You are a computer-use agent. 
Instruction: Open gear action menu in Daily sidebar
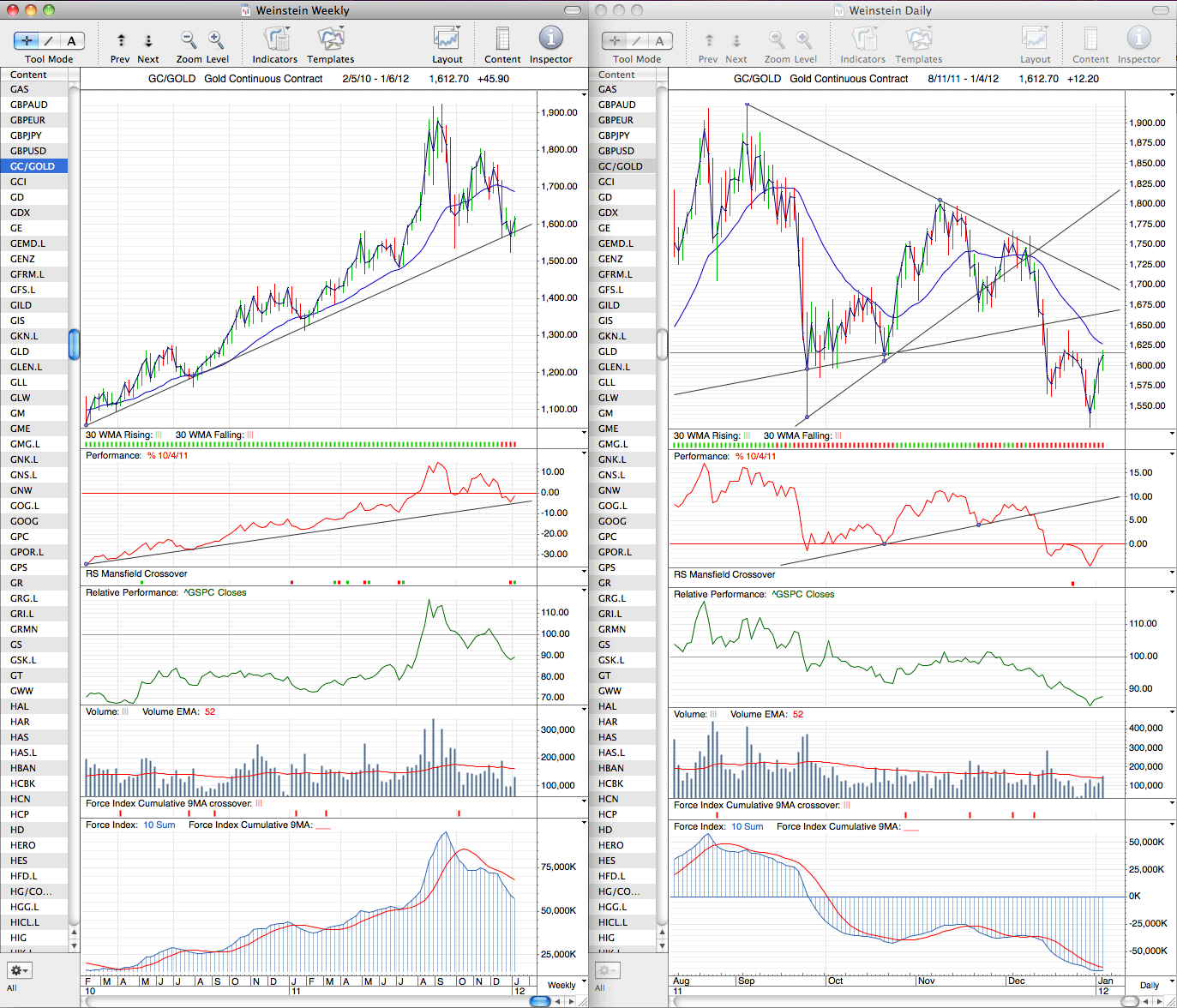608,970
